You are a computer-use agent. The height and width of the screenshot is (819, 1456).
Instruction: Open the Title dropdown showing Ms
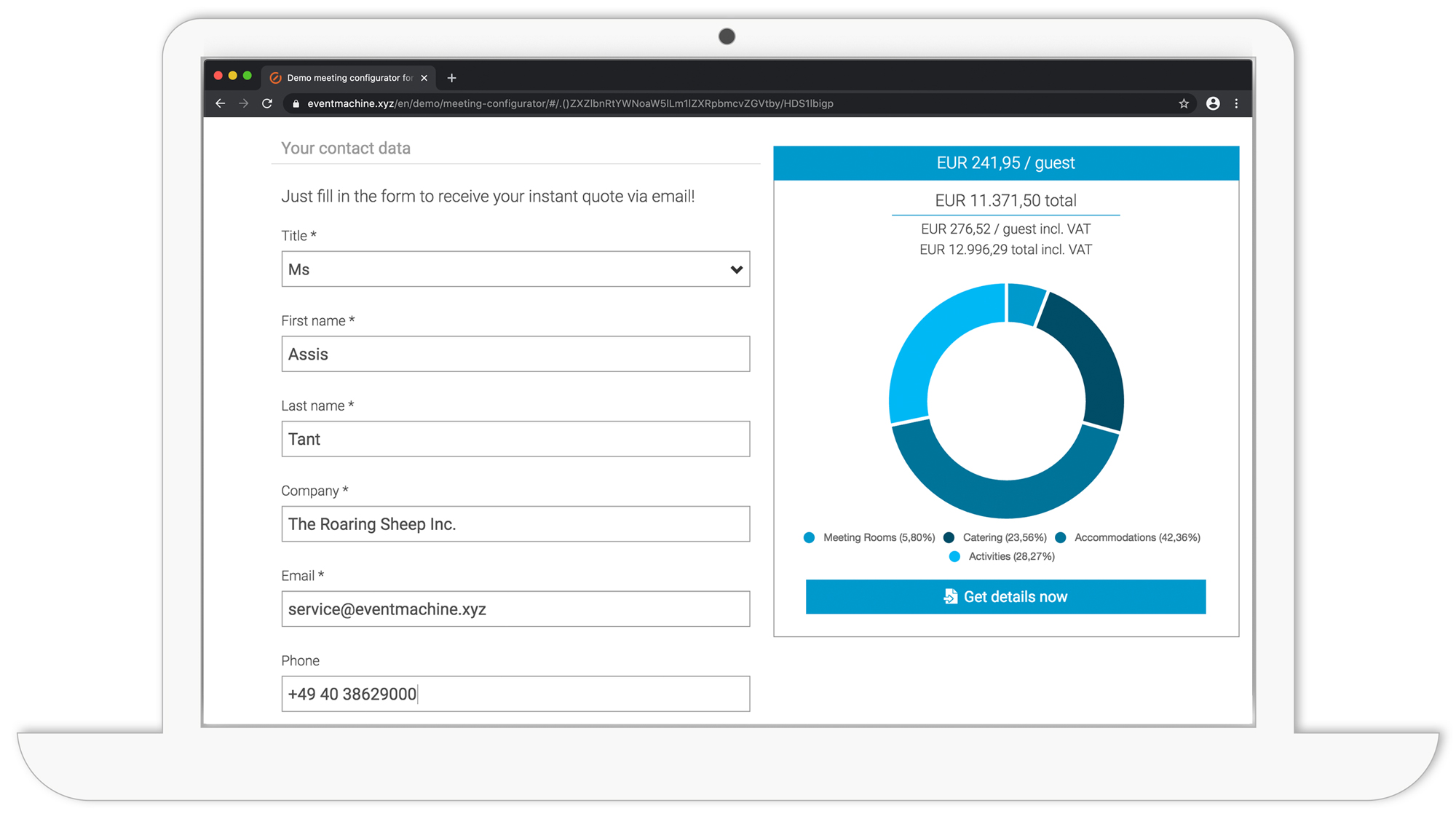515,269
